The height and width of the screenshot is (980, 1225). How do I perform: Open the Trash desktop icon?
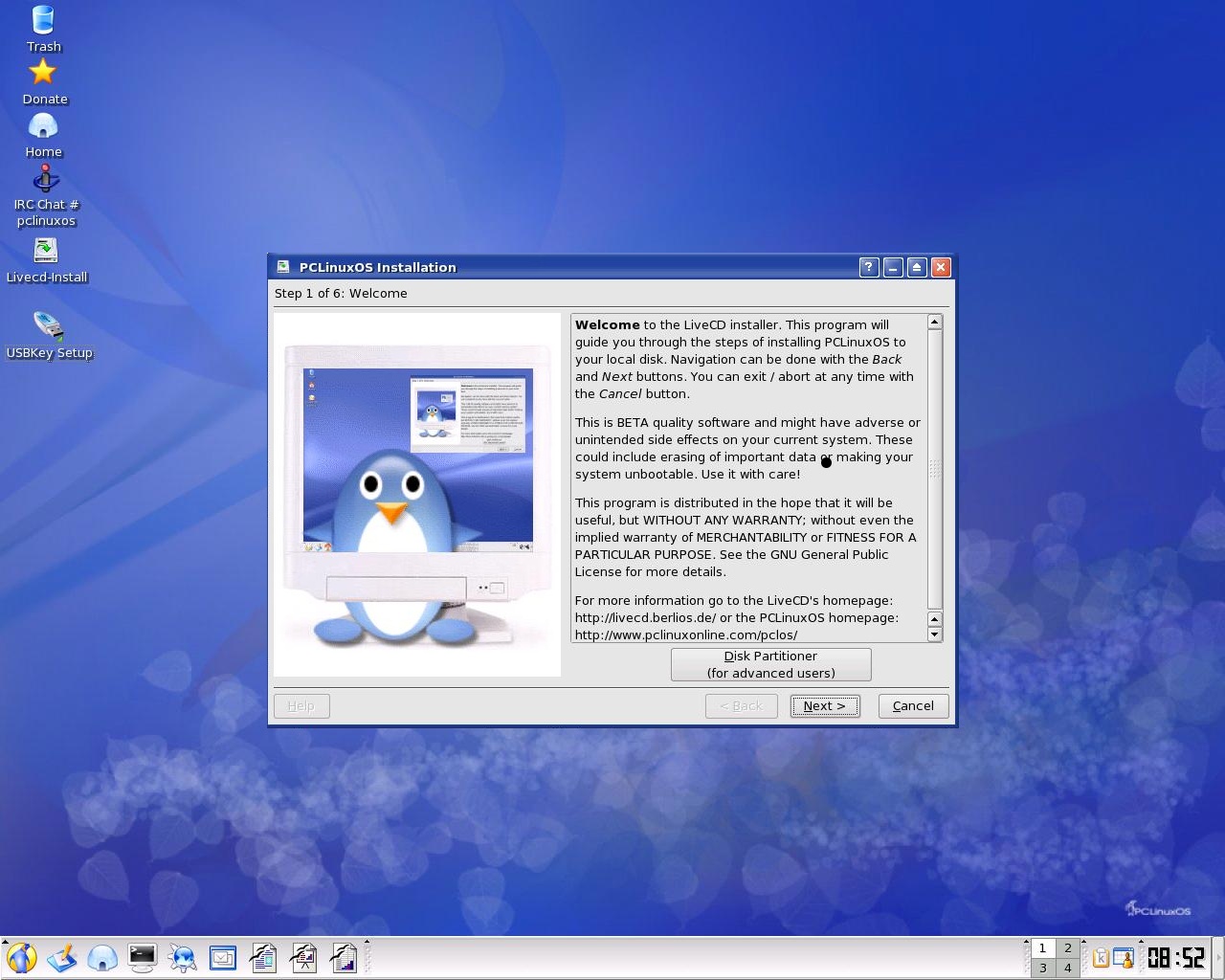pos(43,29)
